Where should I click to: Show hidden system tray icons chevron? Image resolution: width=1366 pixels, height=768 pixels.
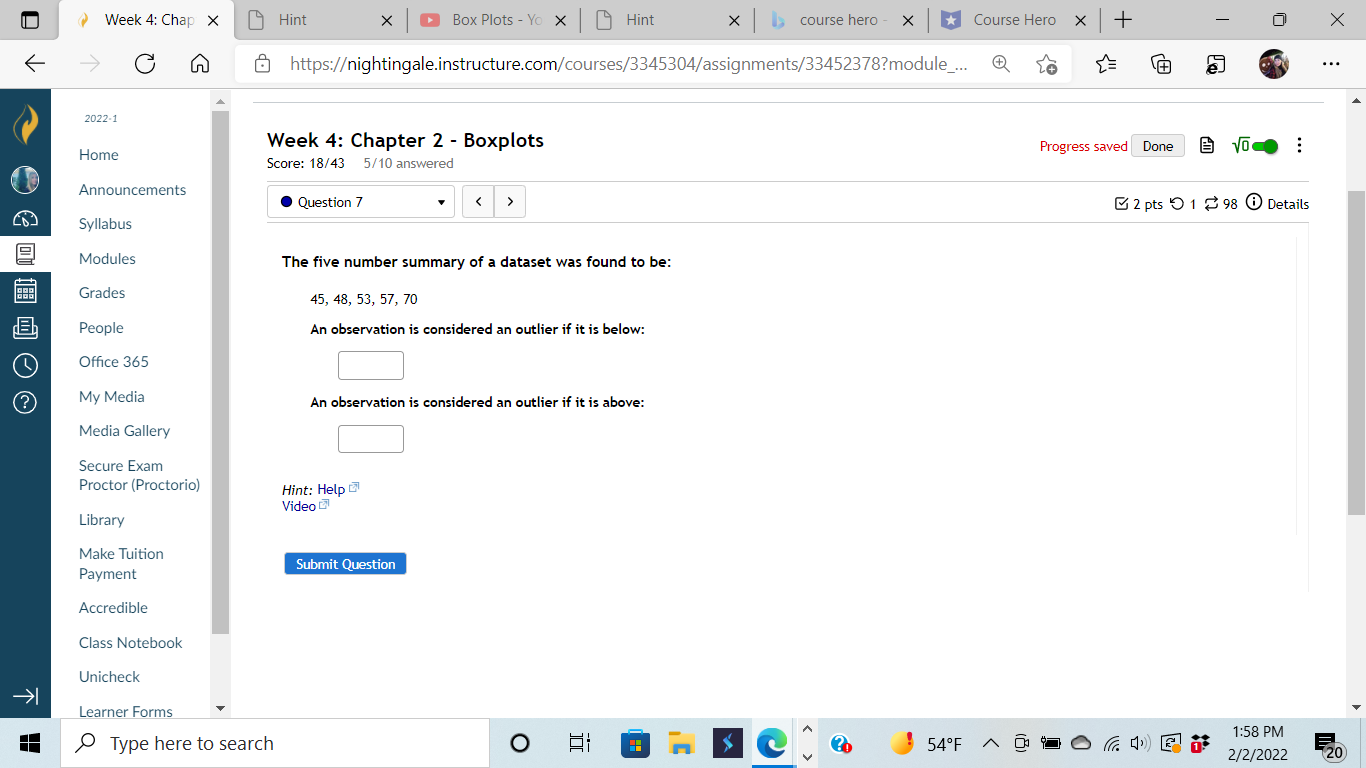click(x=990, y=743)
